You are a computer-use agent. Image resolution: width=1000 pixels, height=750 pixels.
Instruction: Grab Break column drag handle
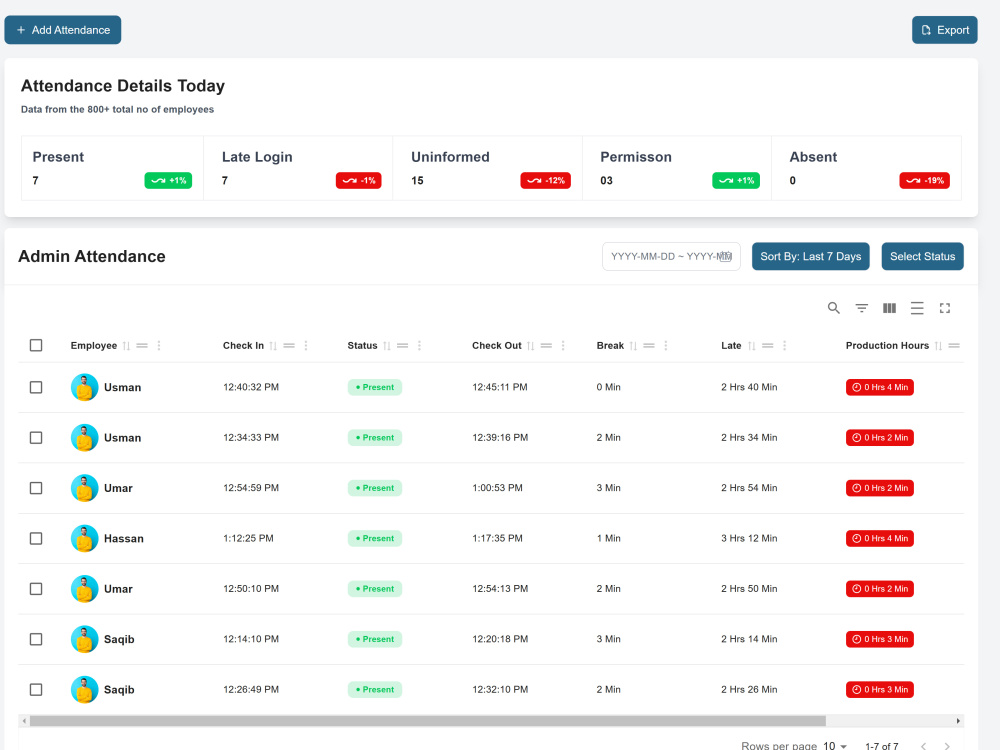[649, 346]
